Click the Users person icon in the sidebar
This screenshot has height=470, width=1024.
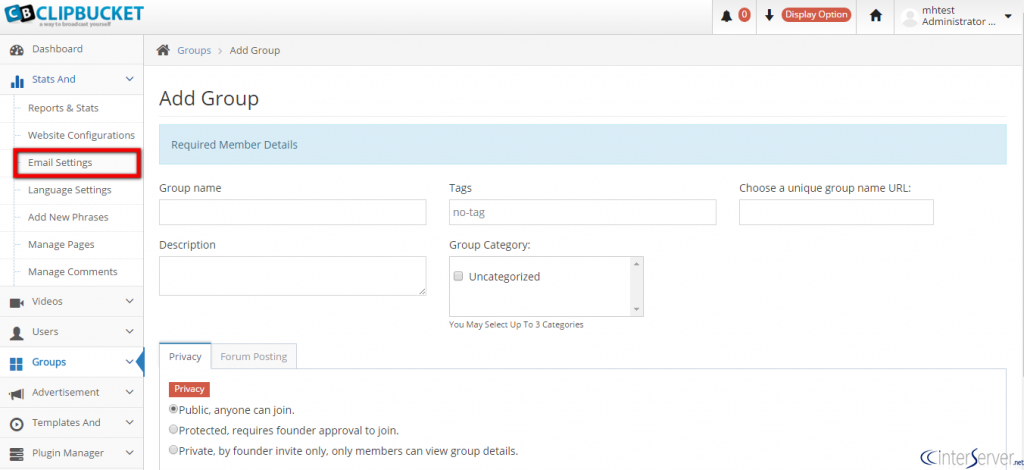pyautogui.click(x=18, y=332)
